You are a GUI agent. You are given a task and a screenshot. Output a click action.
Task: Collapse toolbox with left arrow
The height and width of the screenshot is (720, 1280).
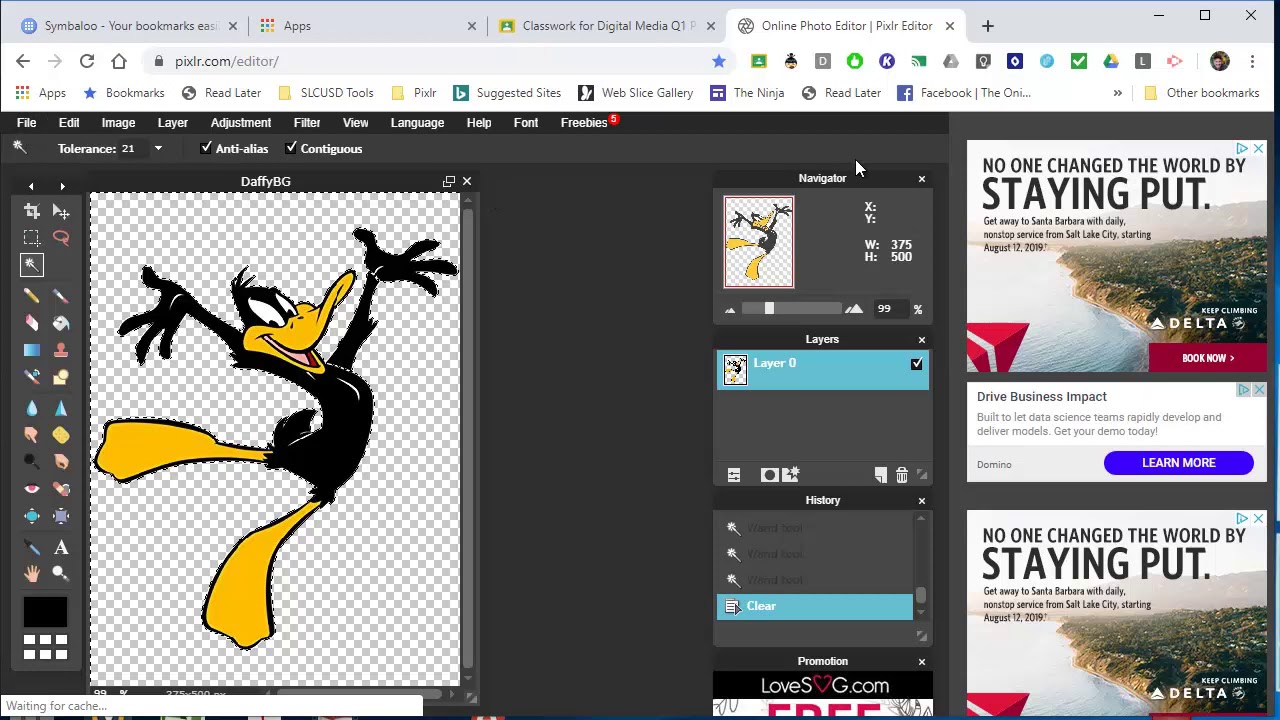click(x=31, y=186)
